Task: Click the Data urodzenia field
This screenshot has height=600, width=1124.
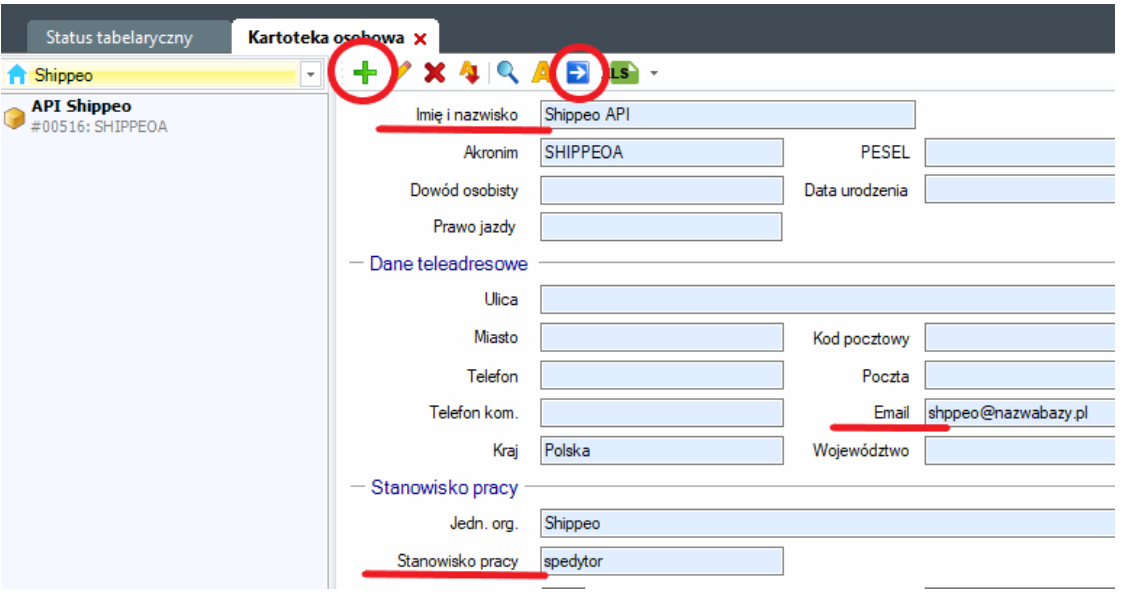Action: [1021, 191]
